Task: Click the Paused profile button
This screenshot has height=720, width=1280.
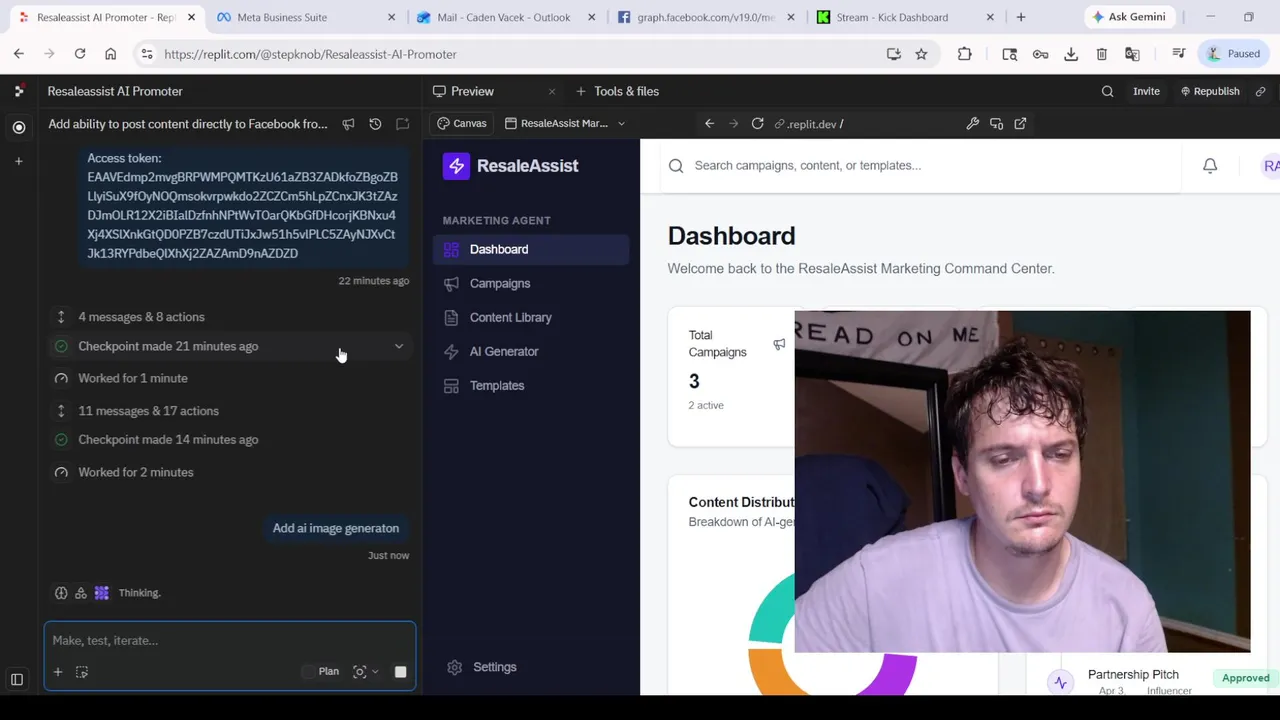Action: point(1232,54)
